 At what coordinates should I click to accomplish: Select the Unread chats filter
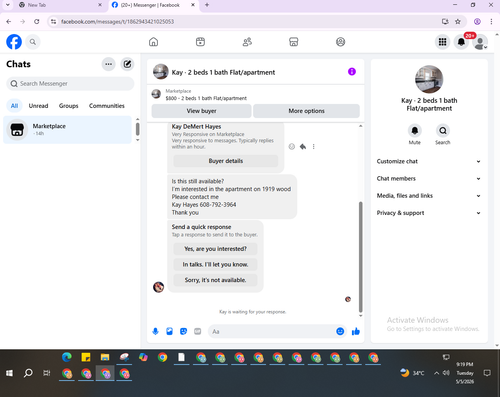pyautogui.click(x=38, y=106)
